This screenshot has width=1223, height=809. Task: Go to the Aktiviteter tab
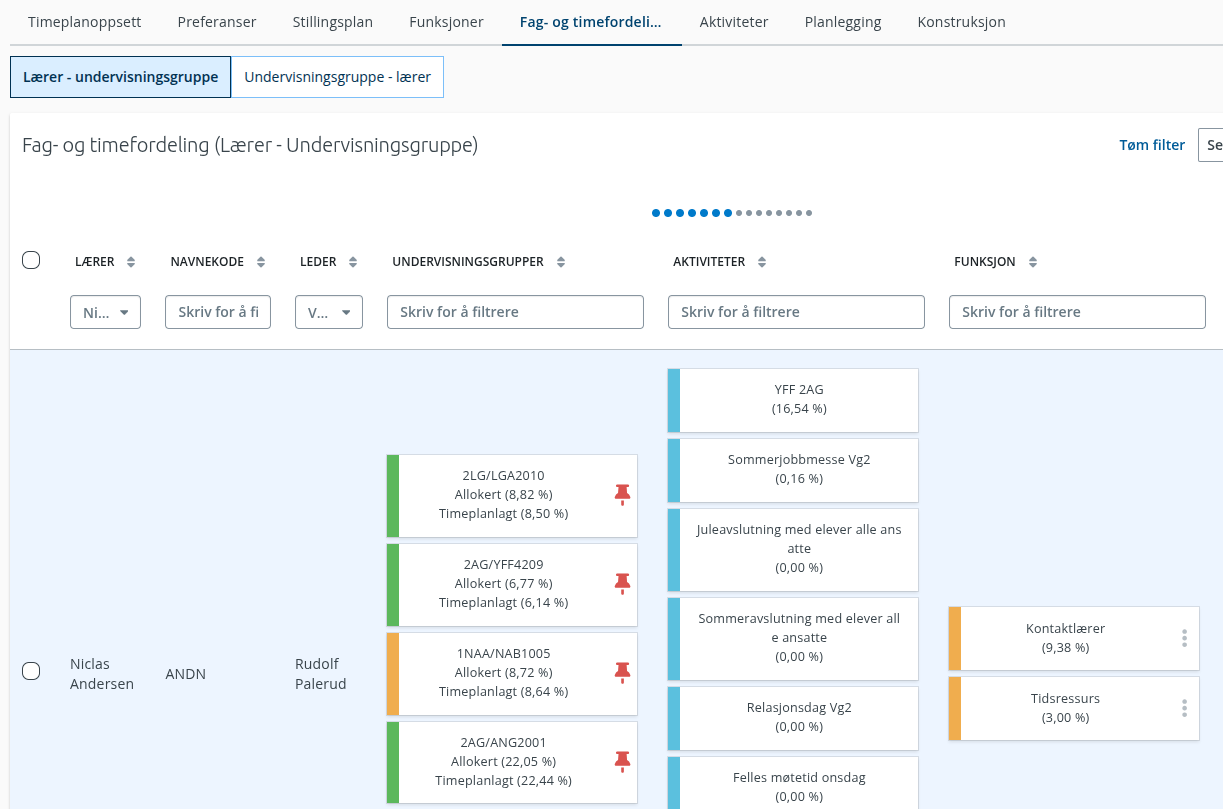click(734, 22)
